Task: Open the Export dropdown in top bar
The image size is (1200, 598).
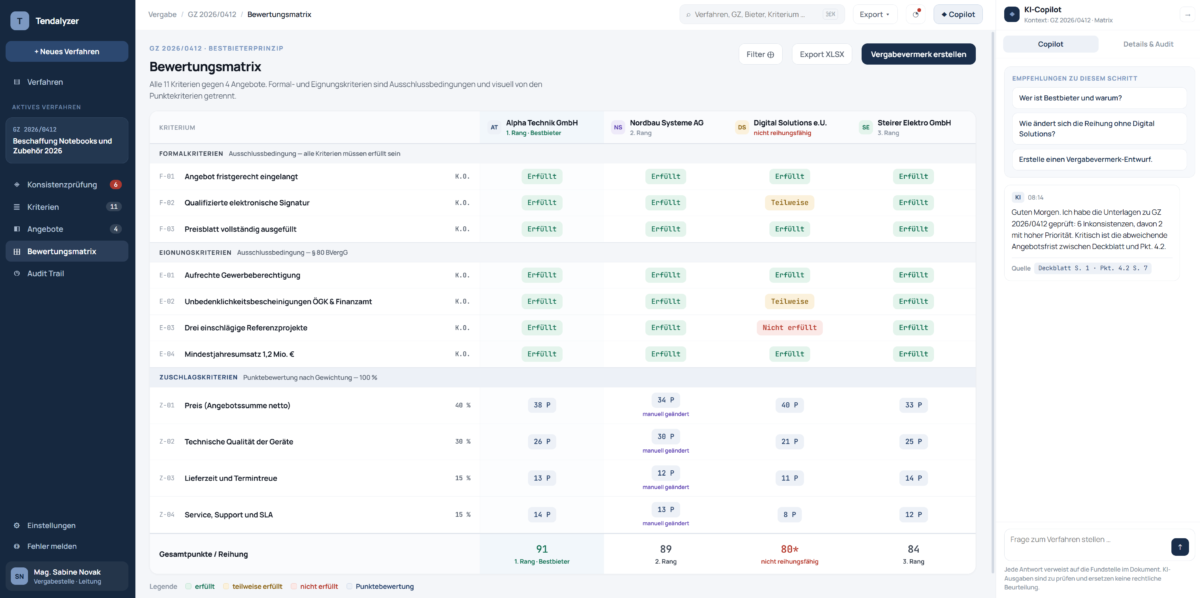Action: (875, 14)
